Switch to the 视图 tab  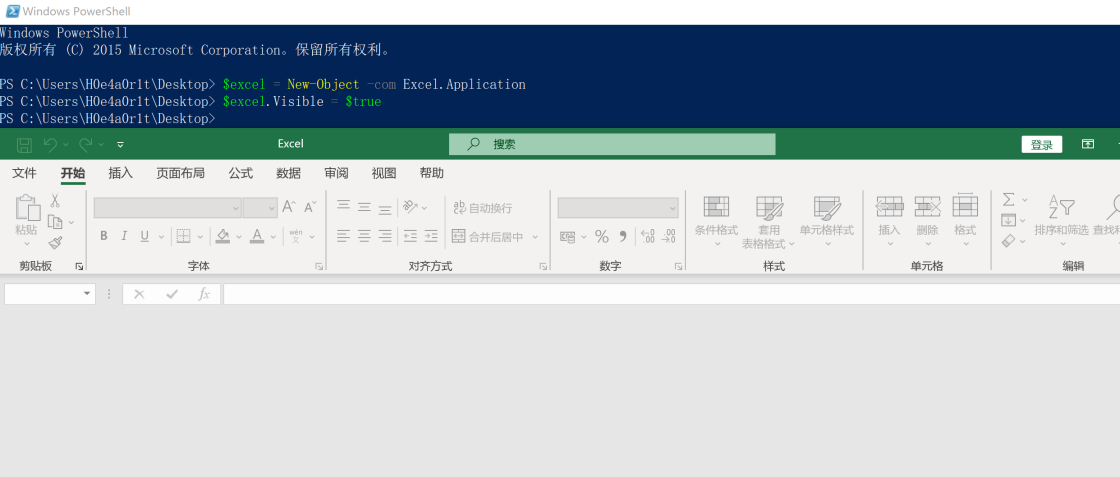(384, 174)
